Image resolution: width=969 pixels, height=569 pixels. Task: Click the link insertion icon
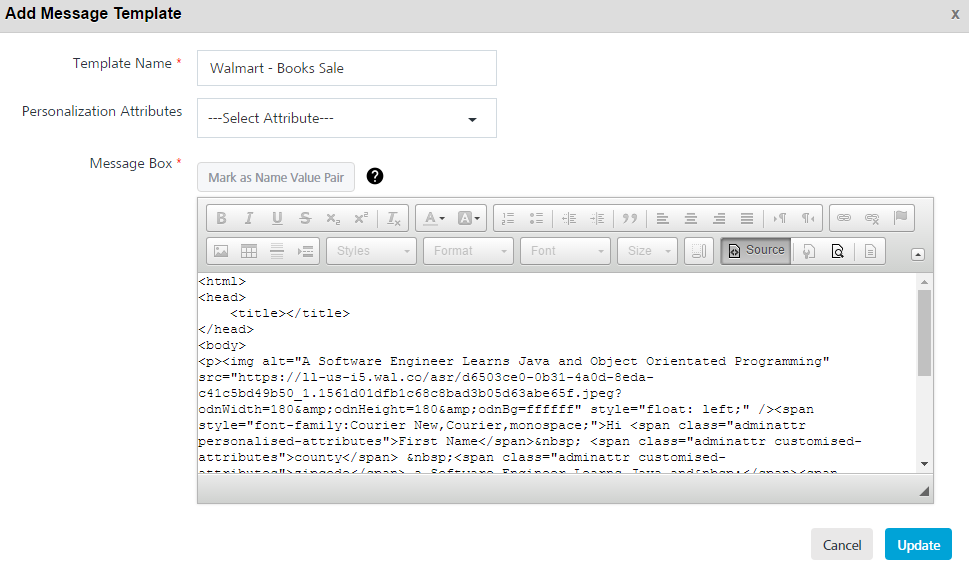pyautogui.click(x=844, y=218)
